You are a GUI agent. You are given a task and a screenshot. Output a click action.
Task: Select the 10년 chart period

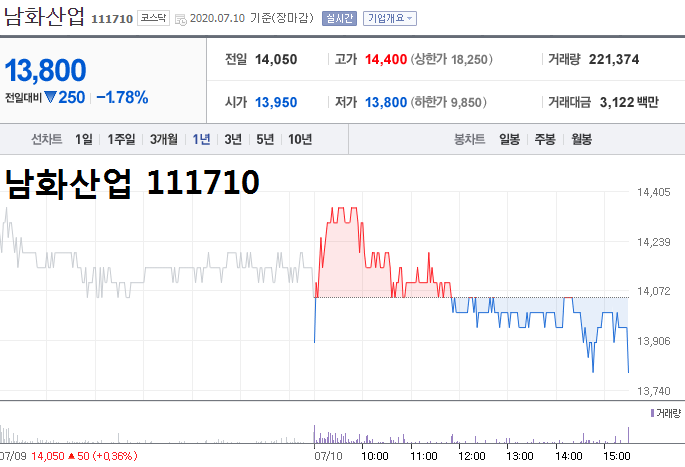[x=300, y=139]
